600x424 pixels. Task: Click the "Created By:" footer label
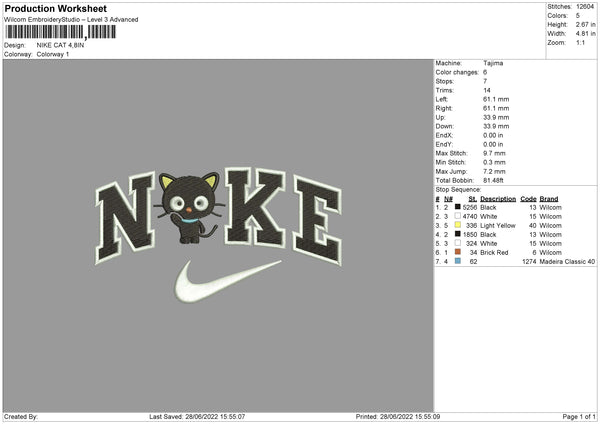[x=21, y=416]
